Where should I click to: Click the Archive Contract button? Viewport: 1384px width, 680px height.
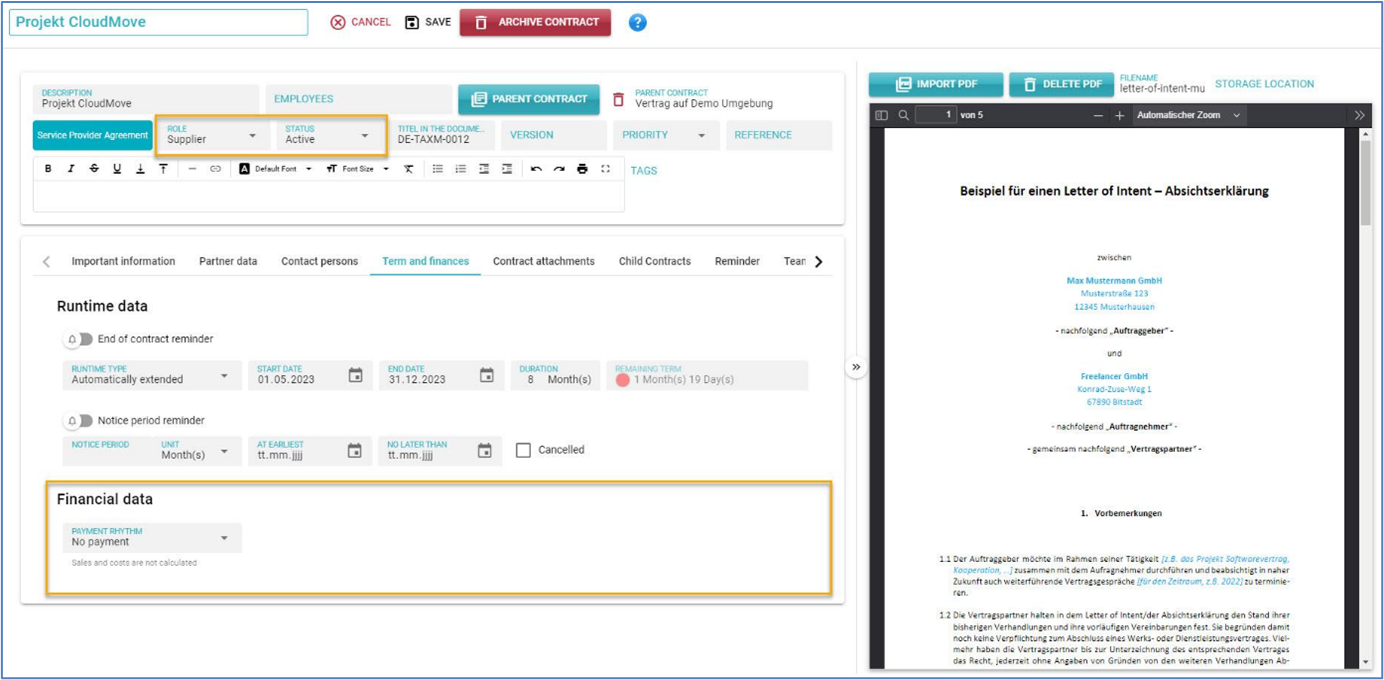click(535, 22)
